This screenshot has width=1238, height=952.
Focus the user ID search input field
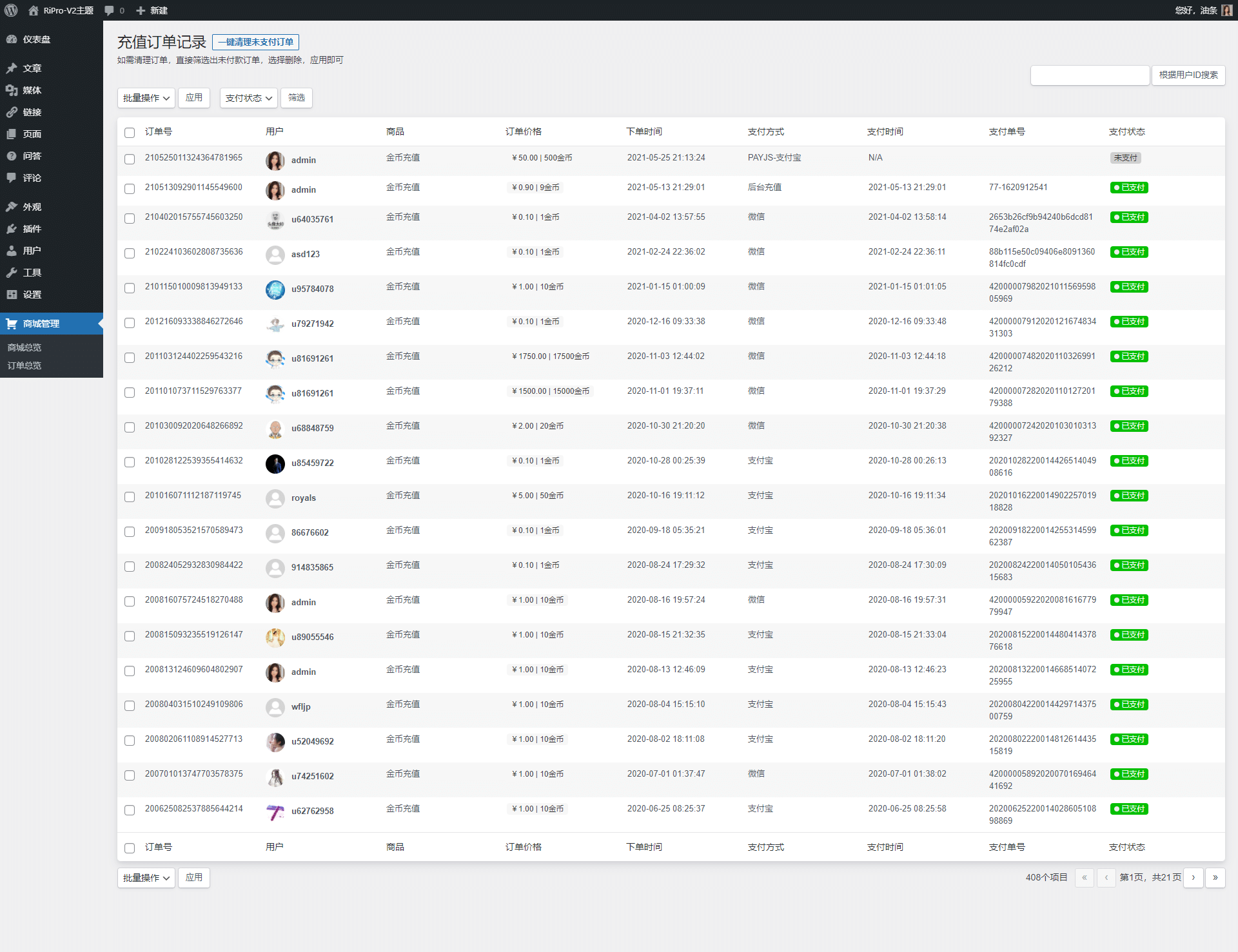click(1090, 75)
